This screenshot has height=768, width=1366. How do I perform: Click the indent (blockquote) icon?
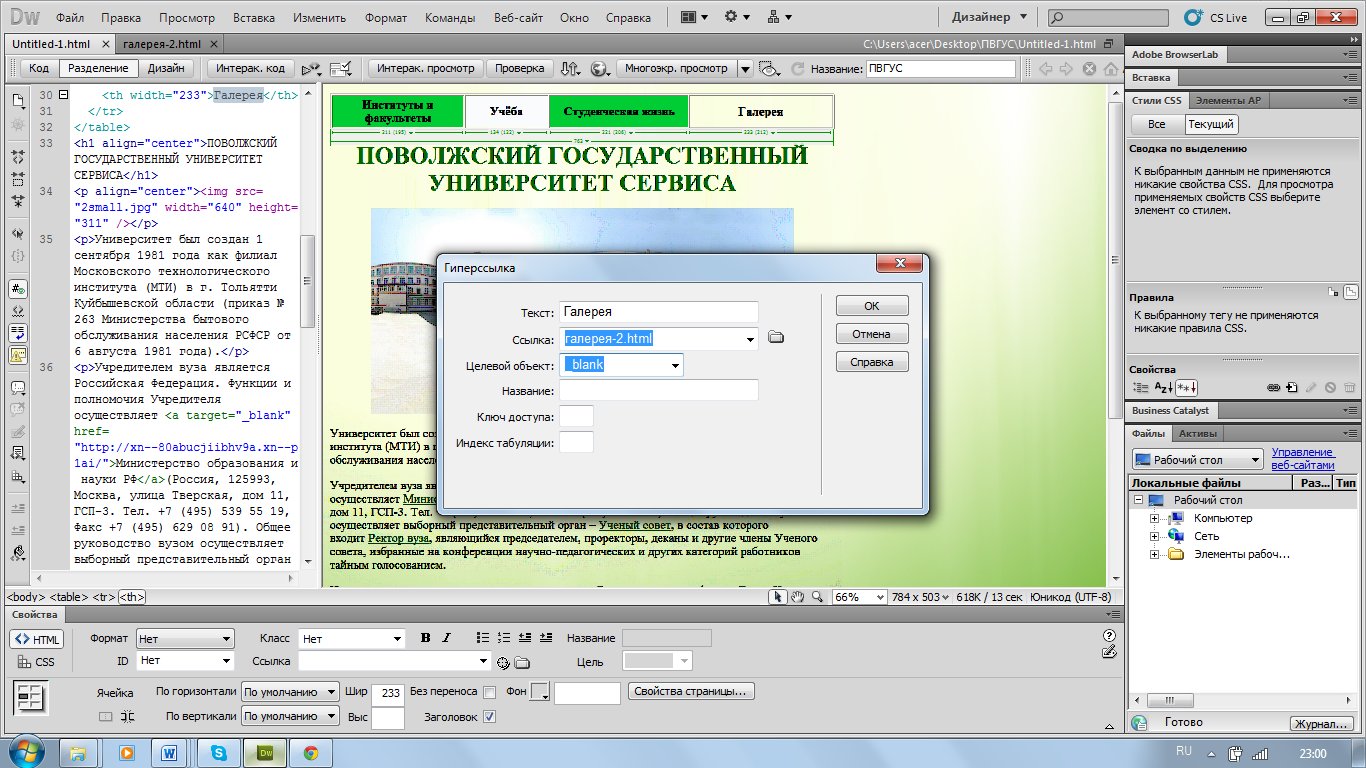(545, 638)
